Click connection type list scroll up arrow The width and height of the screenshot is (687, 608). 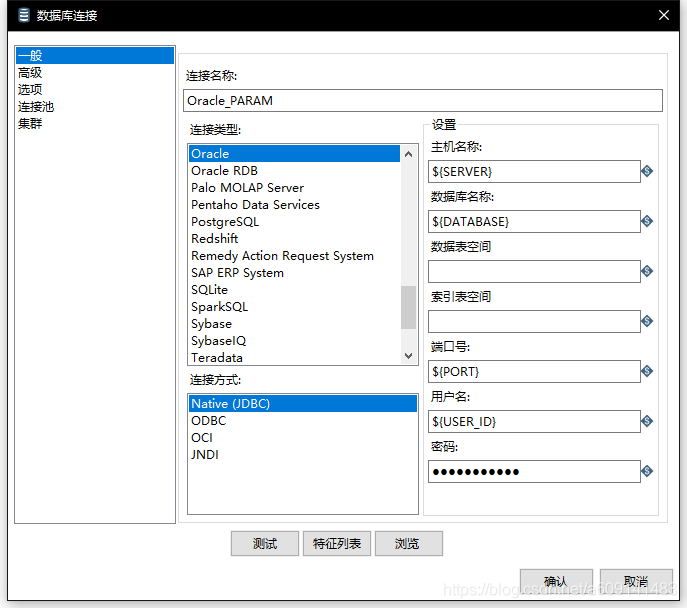coord(408,154)
